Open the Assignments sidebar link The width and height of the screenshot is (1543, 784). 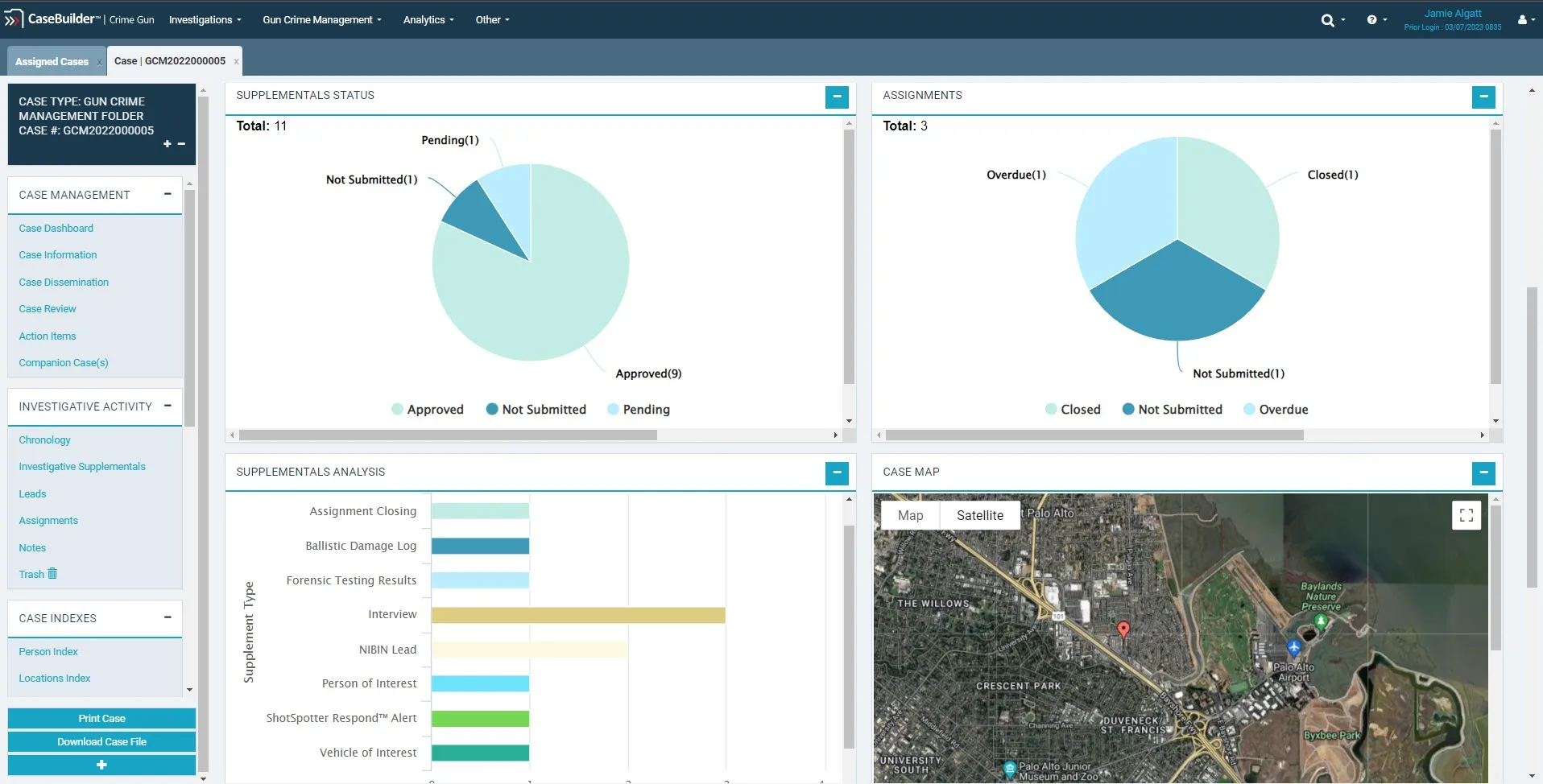pyautogui.click(x=48, y=521)
